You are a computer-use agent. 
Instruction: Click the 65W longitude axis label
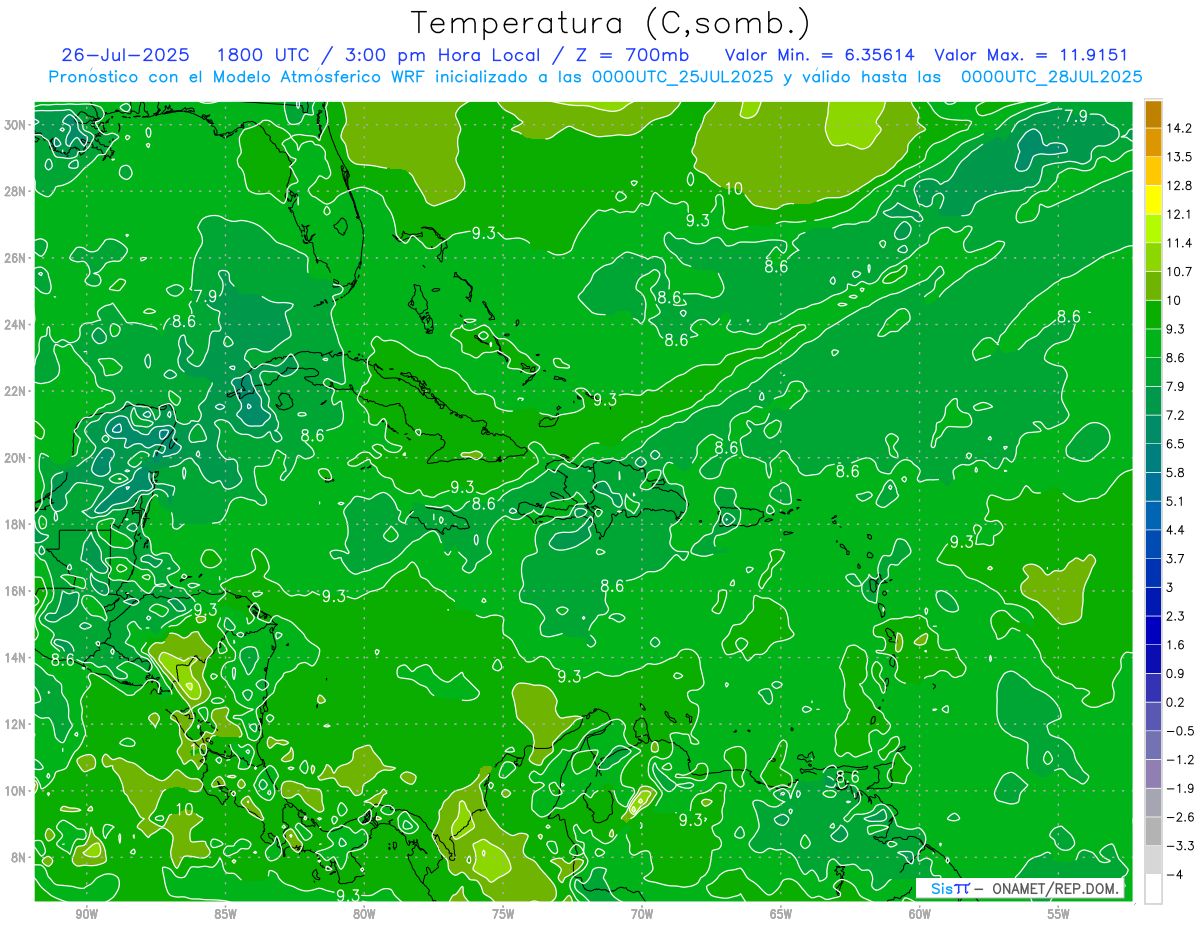click(781, 914)
